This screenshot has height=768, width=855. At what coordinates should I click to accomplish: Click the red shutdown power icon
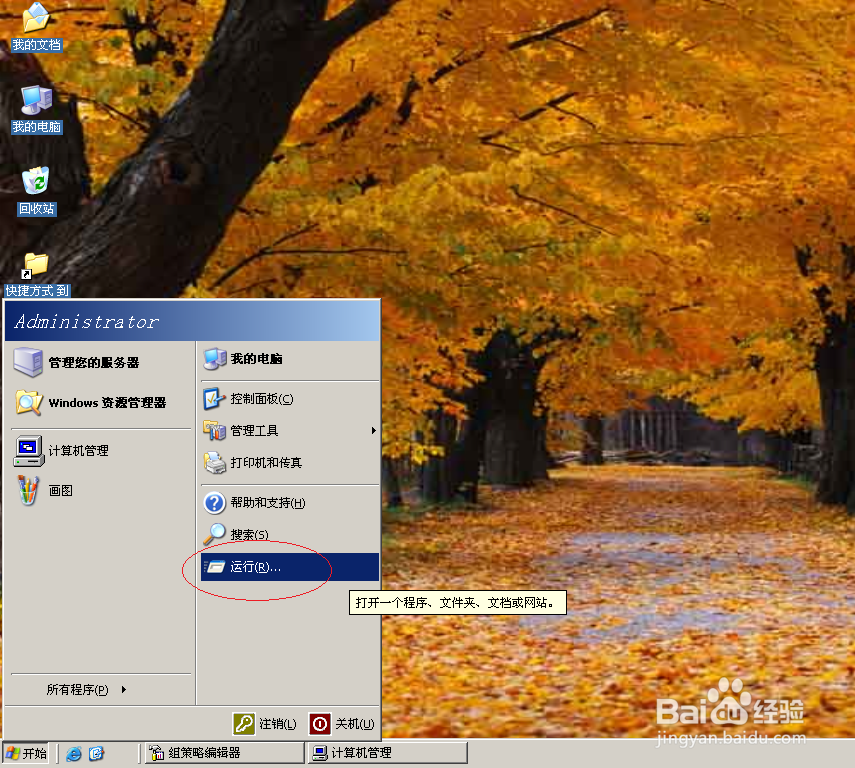tap(320, 724)
